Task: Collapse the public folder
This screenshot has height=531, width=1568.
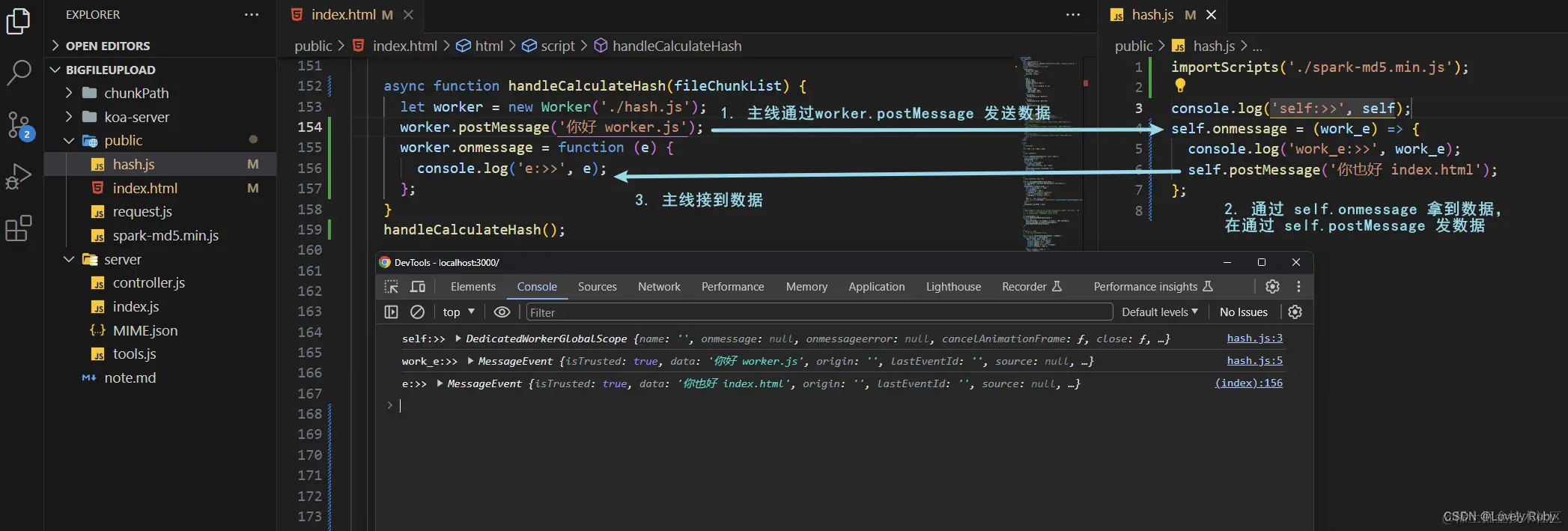Action: 69,141
